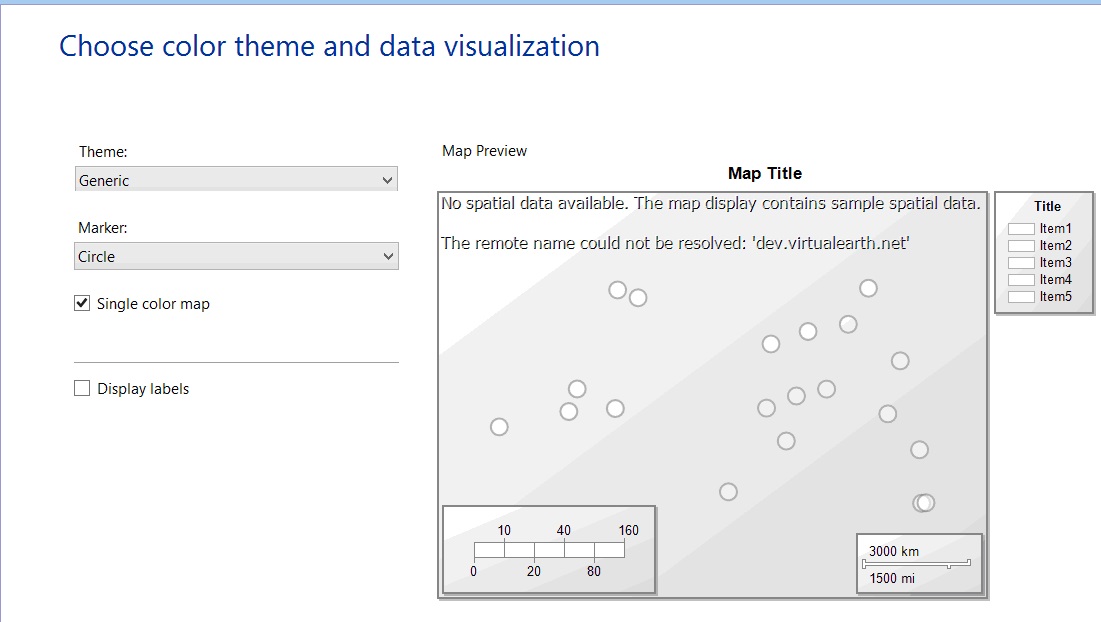1101x622 pixels.
Task: Enable the Display labels checkbox
Action: (x=82, y=389)
